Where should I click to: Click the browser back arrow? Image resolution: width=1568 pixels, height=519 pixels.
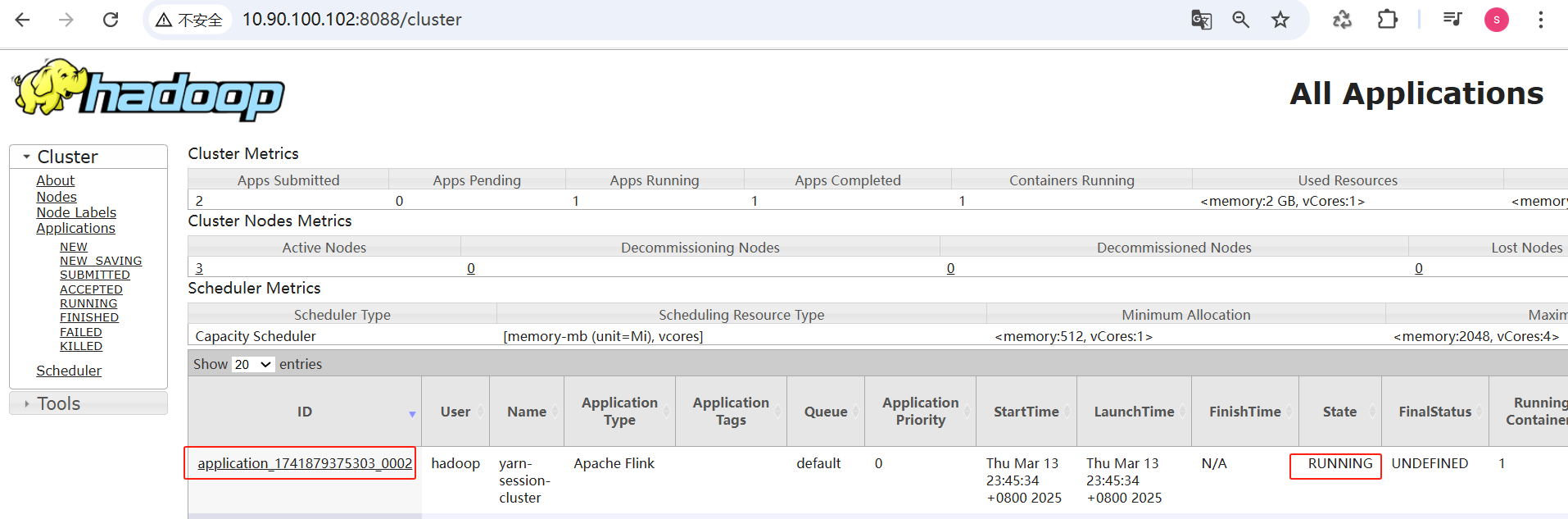23,20
